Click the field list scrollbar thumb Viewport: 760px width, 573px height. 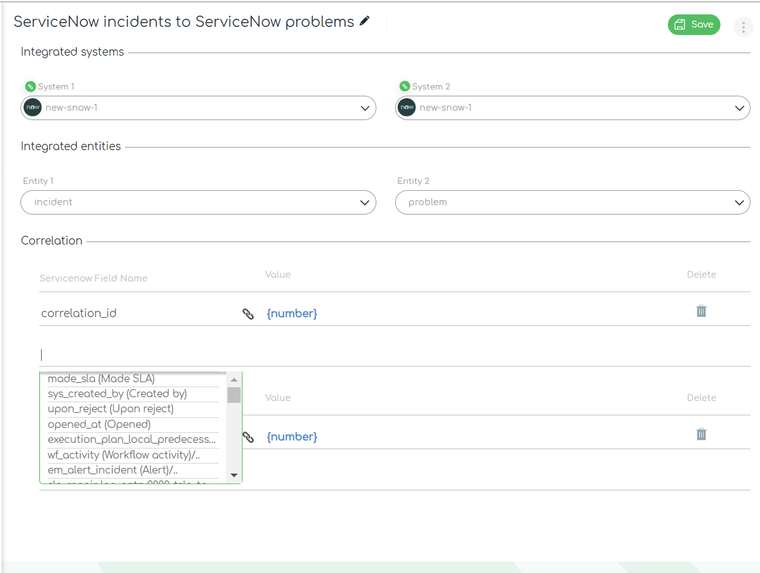(234, 395)
